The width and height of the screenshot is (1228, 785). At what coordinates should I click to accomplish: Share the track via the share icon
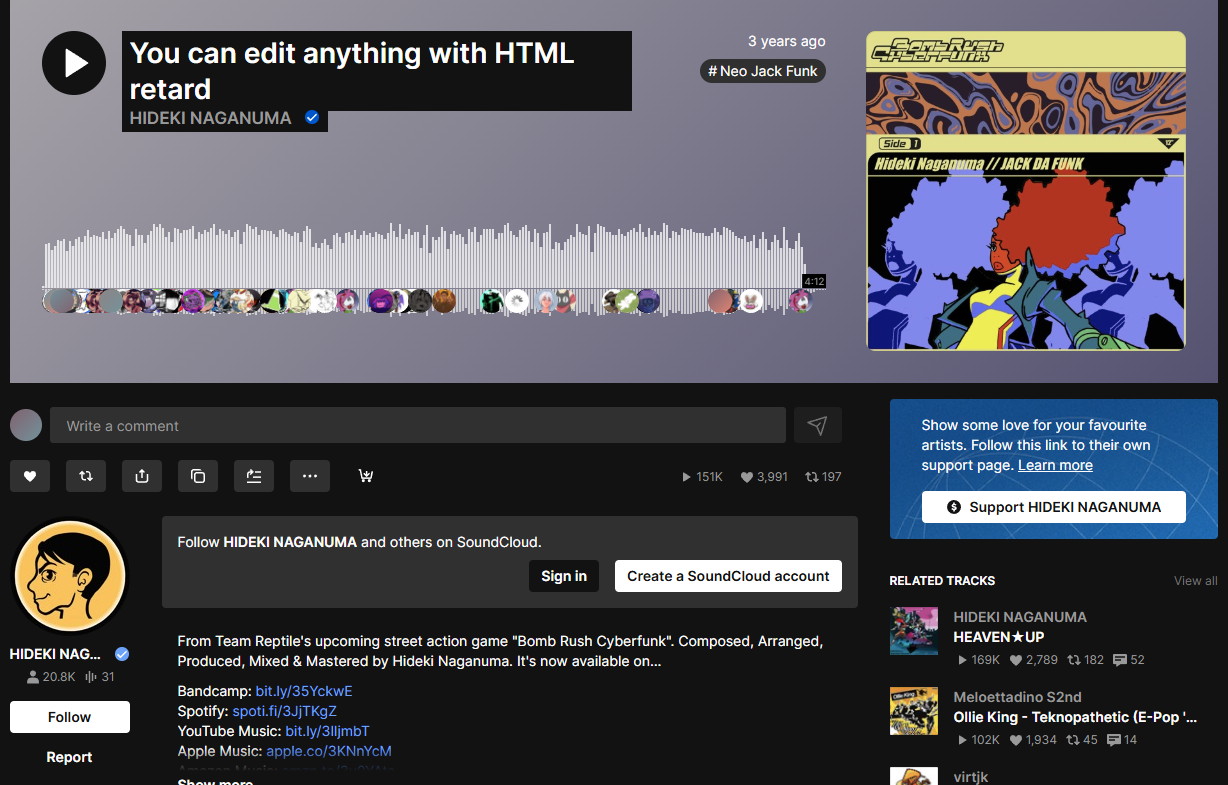pyautogui.click(x=142, y=476)
